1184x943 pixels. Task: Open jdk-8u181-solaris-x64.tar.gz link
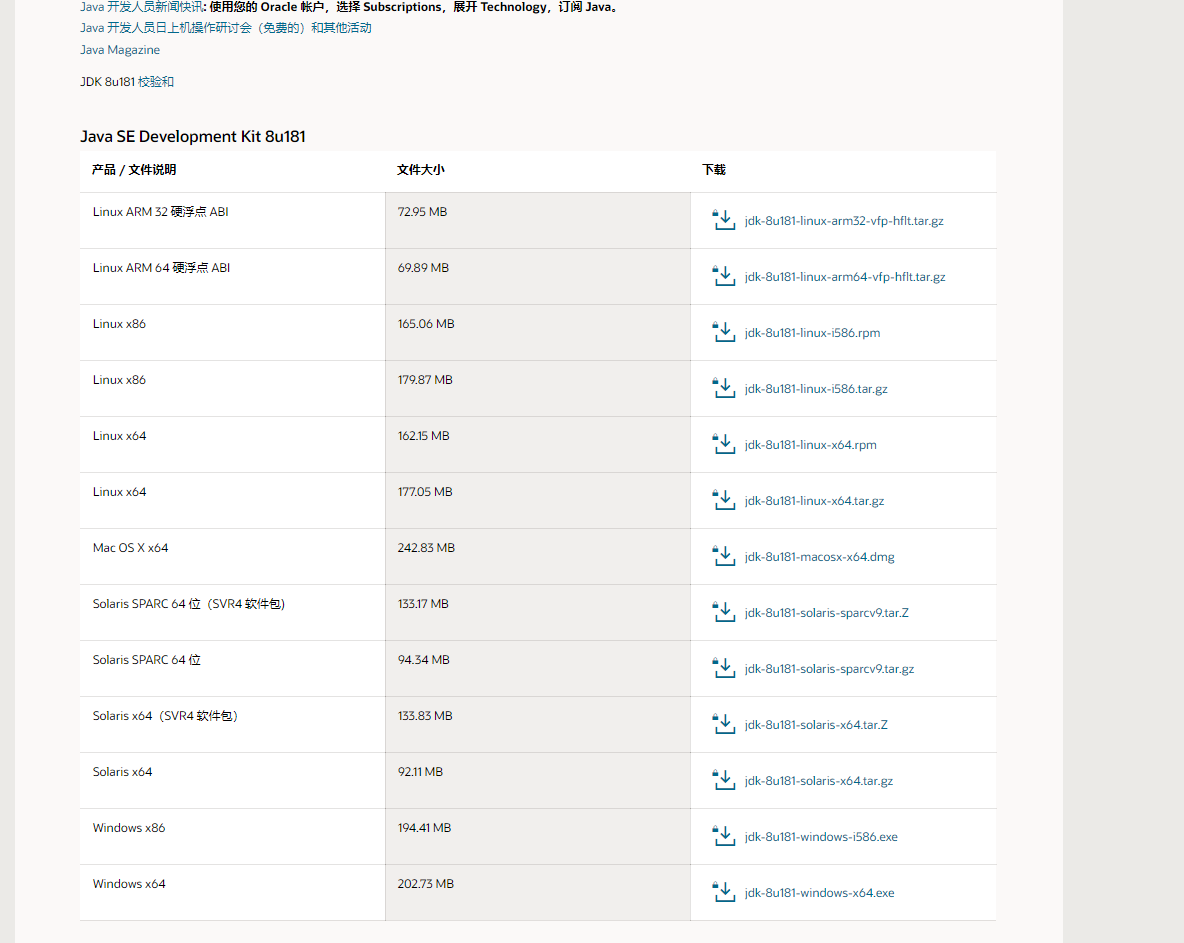819,780
